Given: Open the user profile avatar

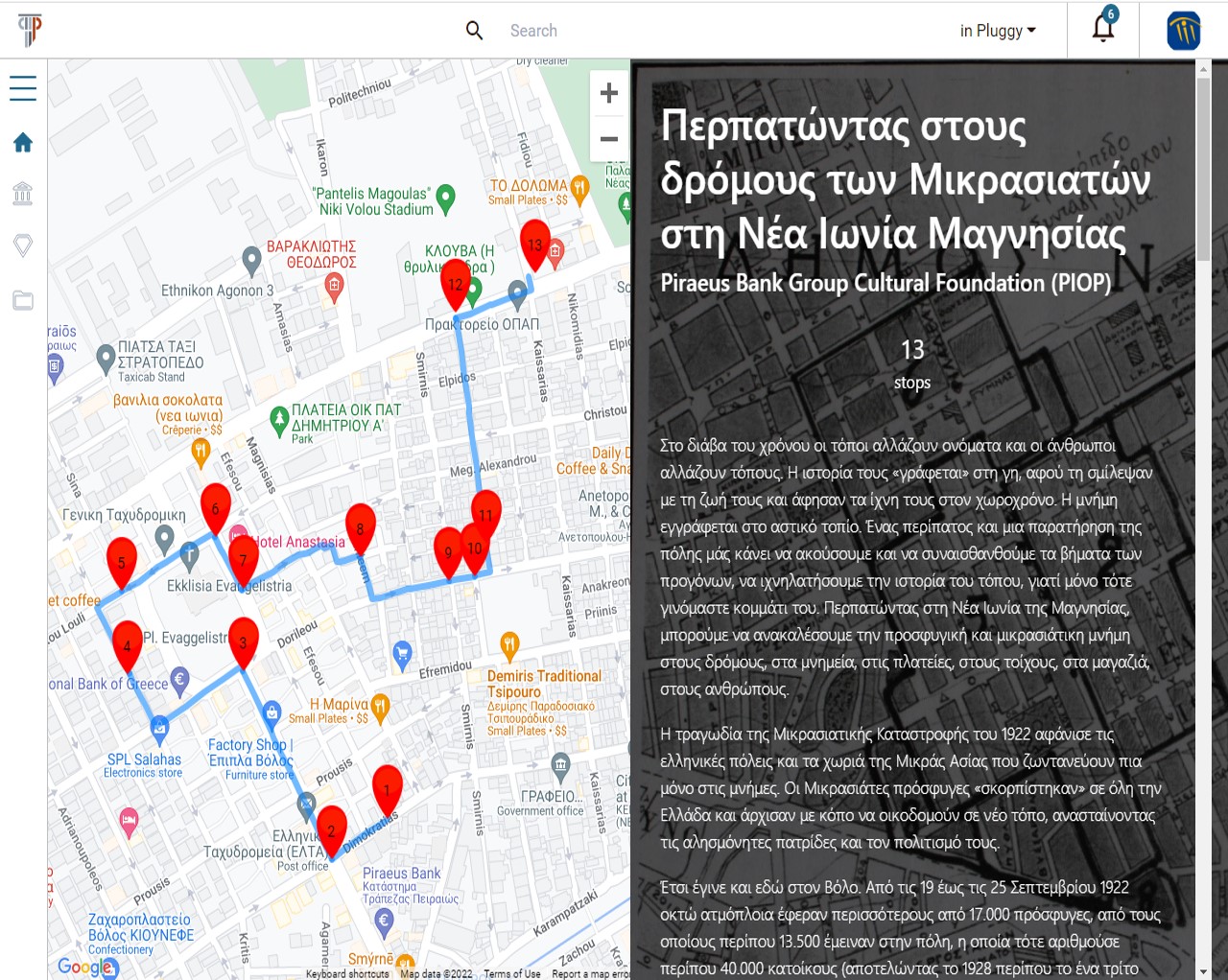Looking at the screenshot, I should (x=1183, y=31).
